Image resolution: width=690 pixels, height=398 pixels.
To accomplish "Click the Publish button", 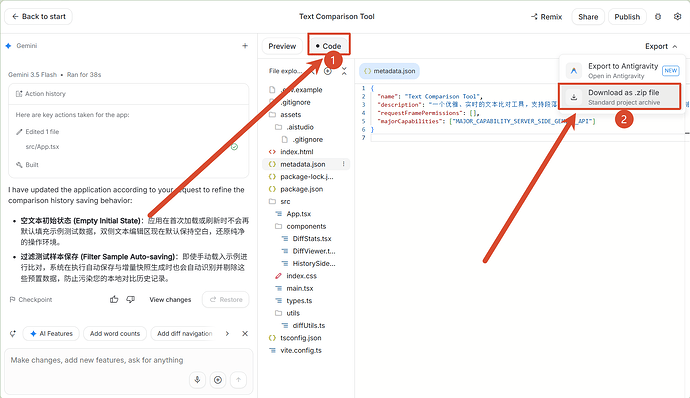I will click(627, 17).
